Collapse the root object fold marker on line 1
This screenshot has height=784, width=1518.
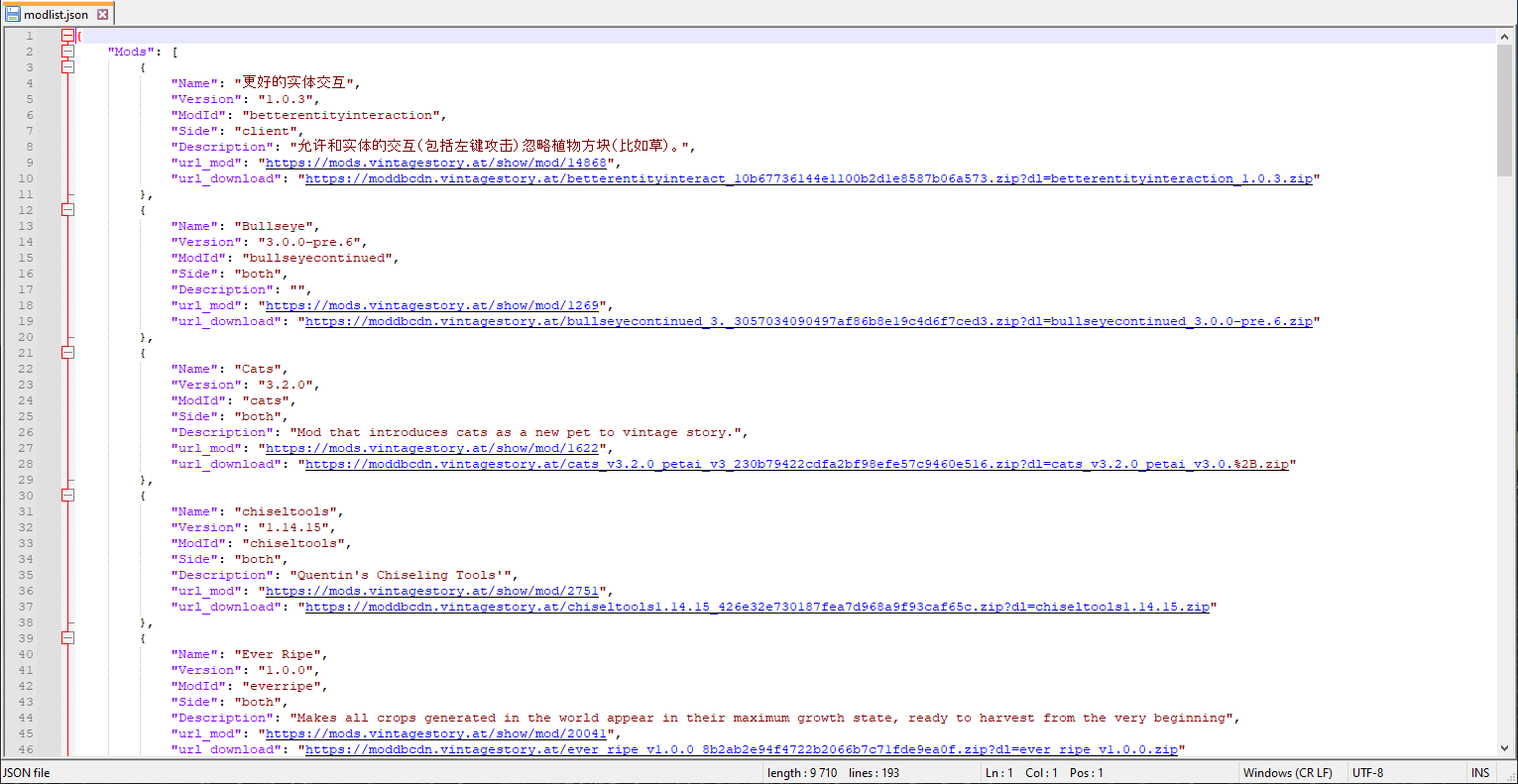point(67,36)
